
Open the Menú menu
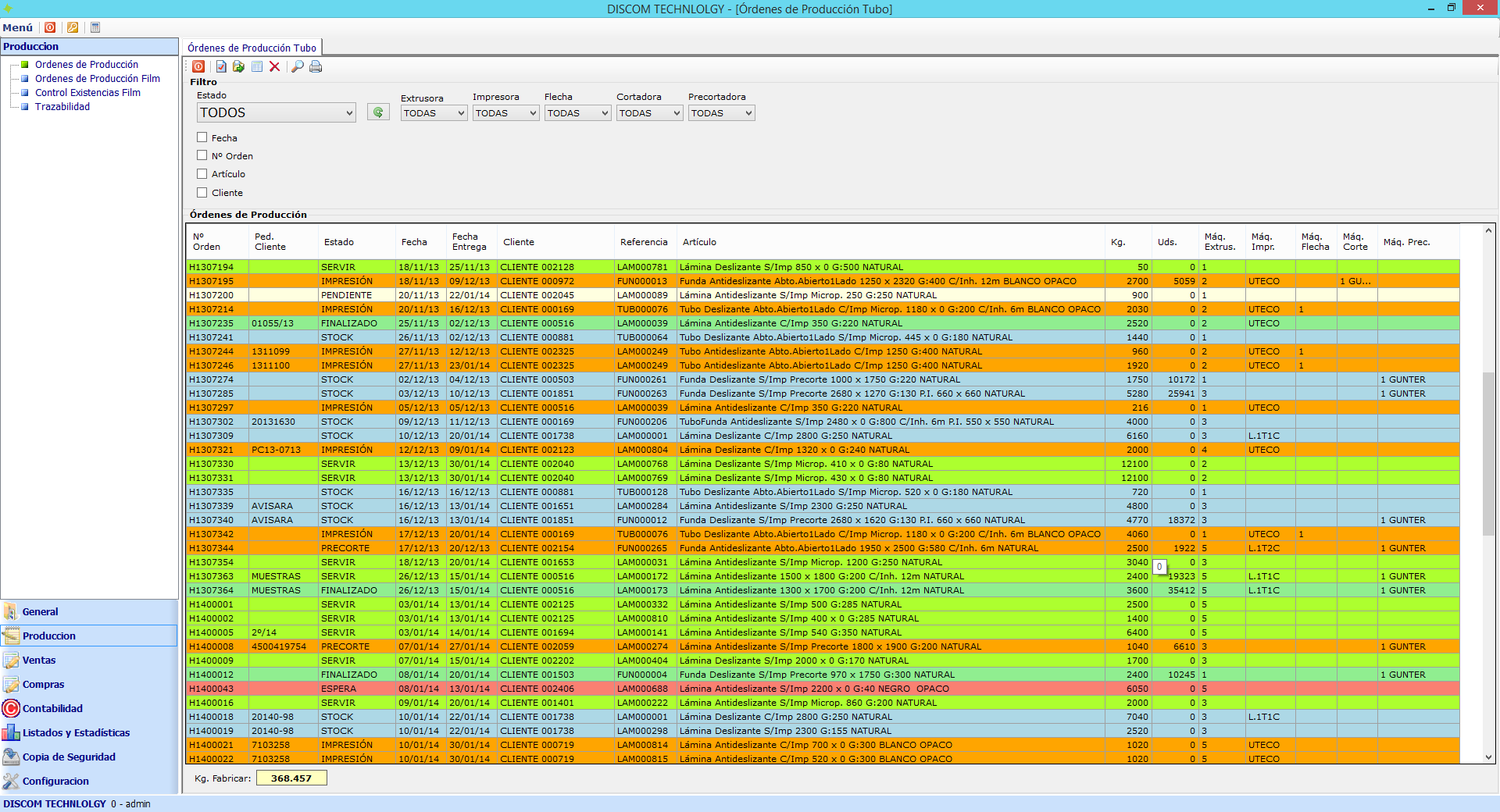(x=17, y=27)
